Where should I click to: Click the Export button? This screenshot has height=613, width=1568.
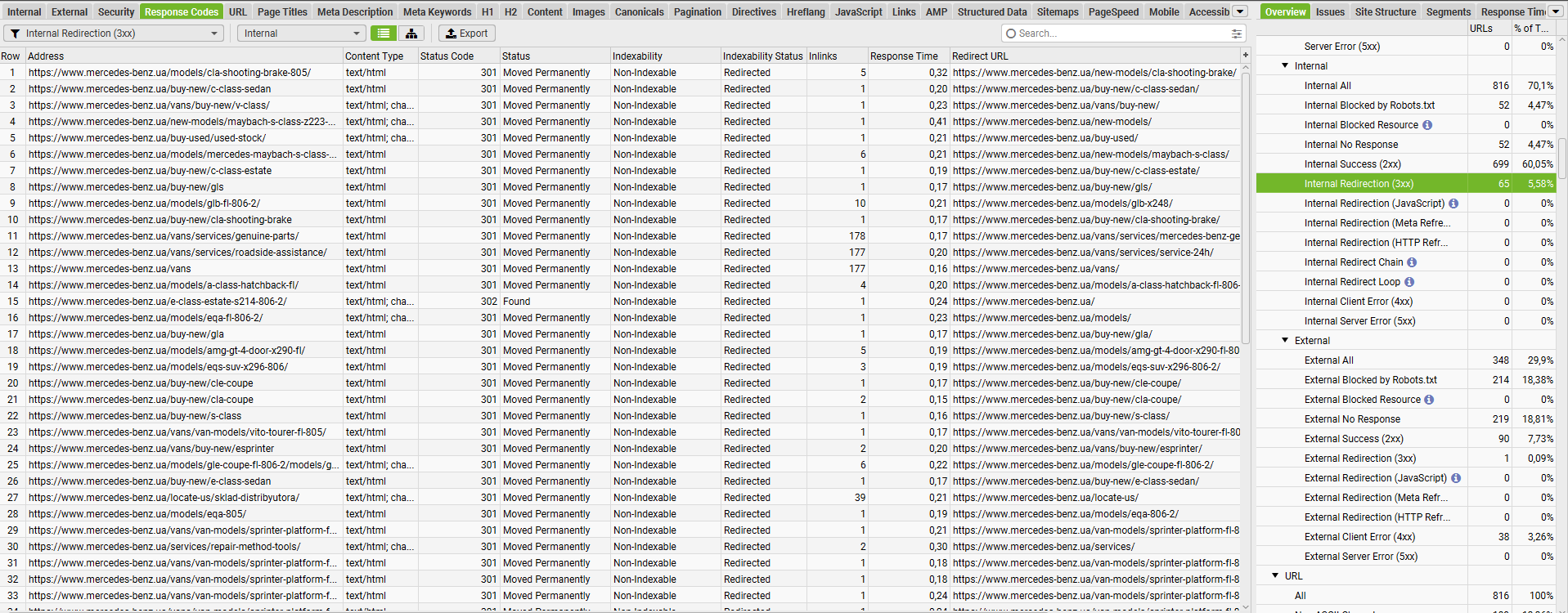467,34
